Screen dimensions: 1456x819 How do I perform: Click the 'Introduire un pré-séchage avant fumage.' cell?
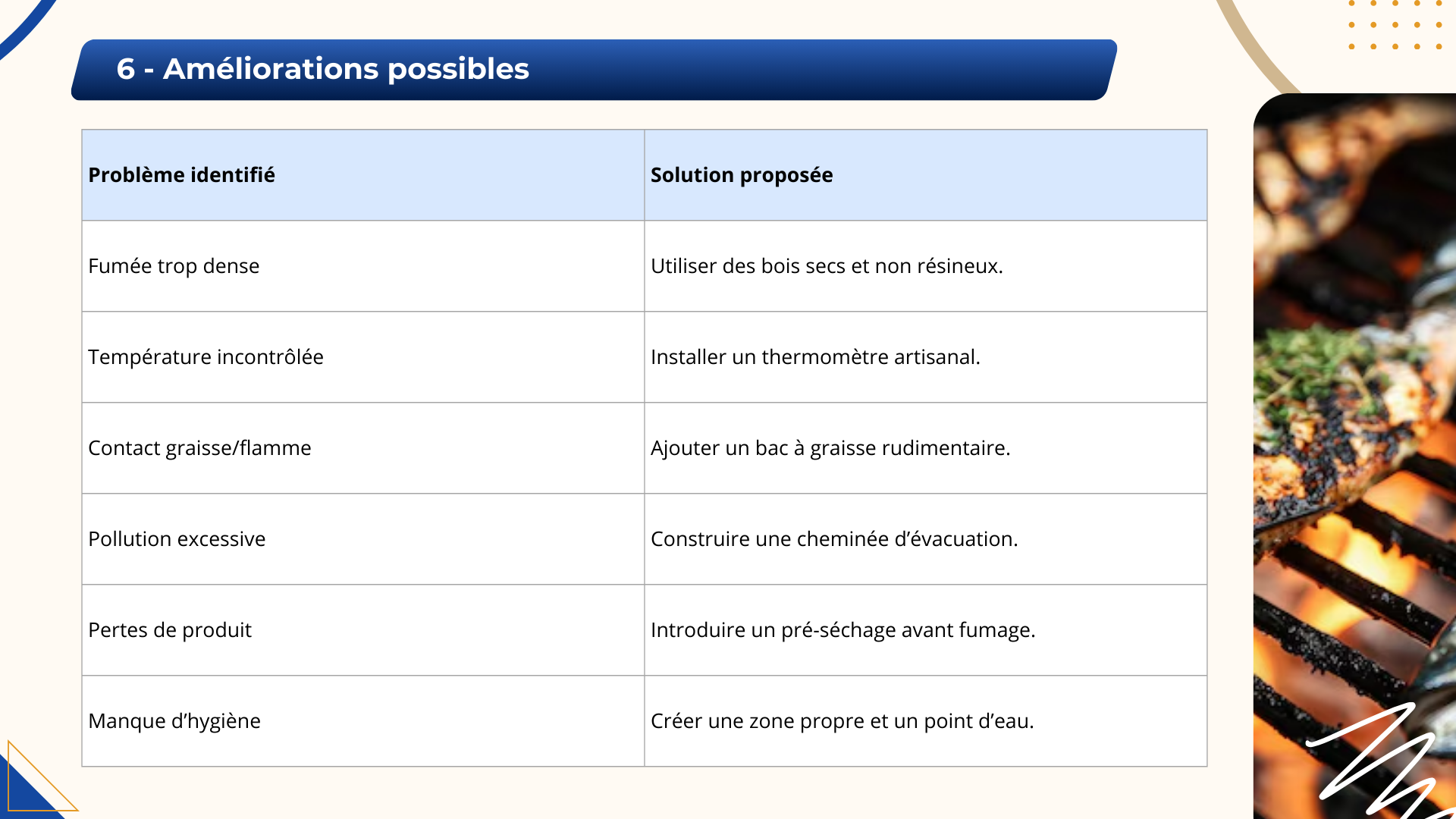[926, 630]
